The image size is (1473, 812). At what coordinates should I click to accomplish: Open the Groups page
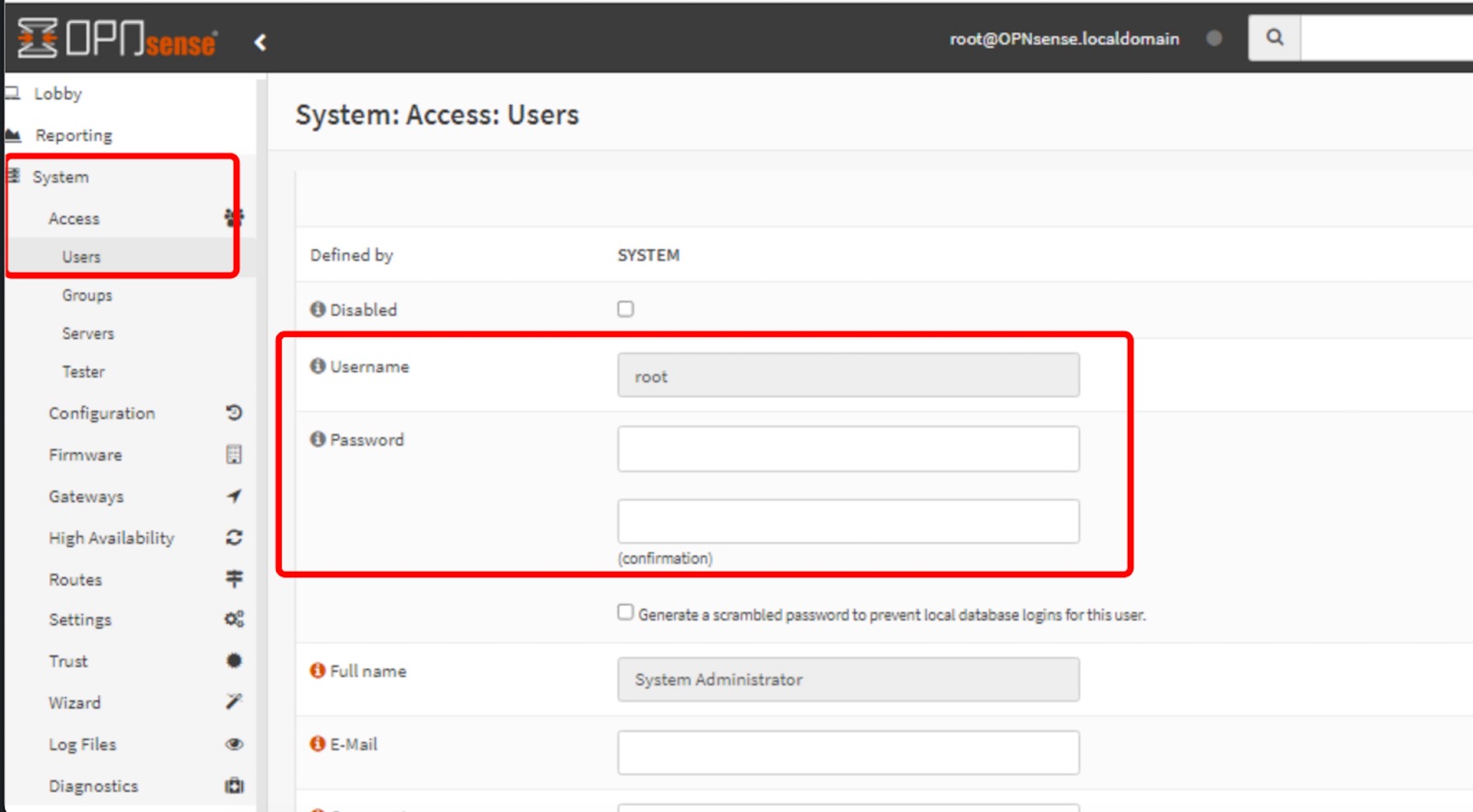pos(87,296)
